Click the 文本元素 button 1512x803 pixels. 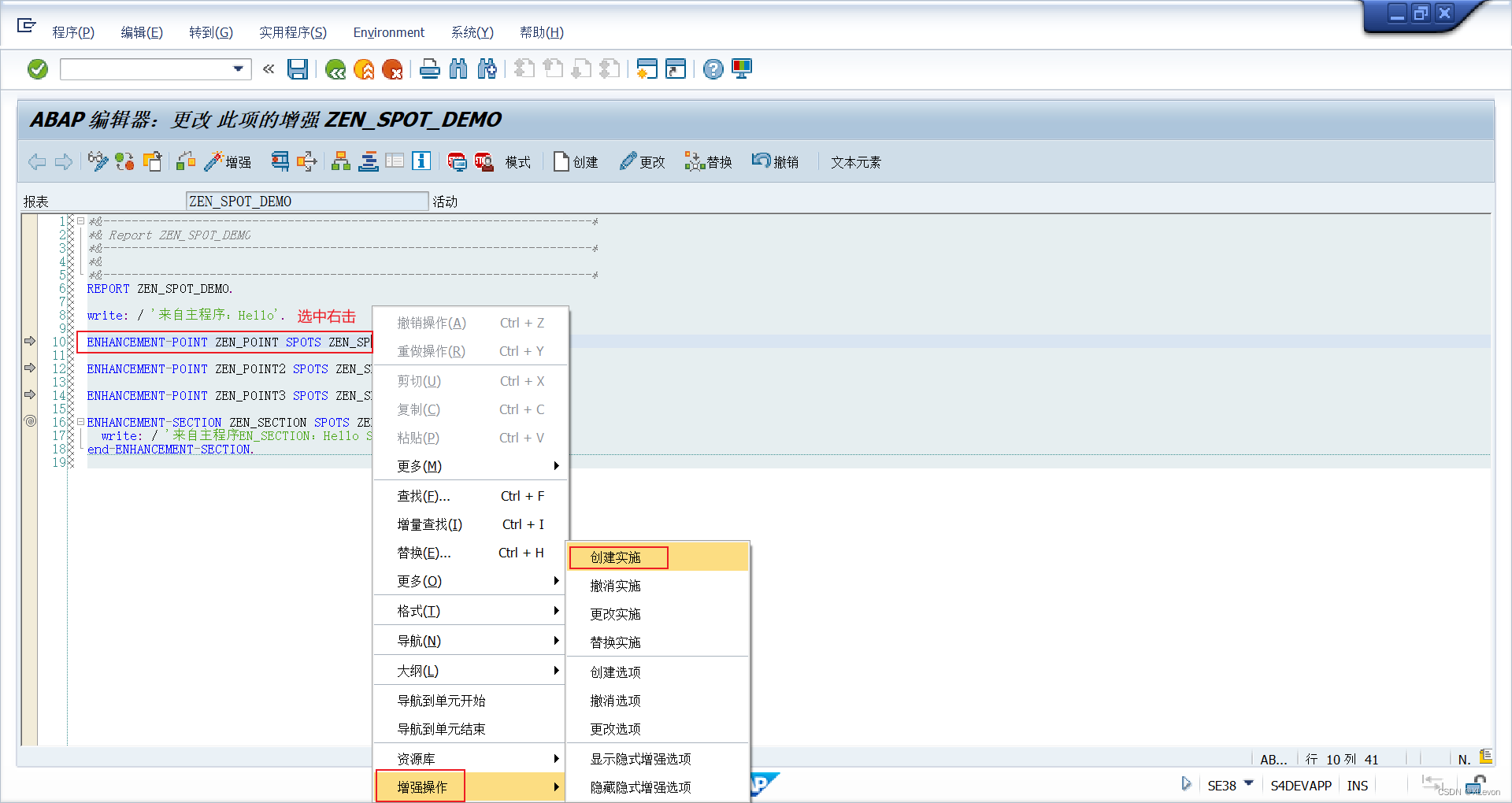coord(854,162)
